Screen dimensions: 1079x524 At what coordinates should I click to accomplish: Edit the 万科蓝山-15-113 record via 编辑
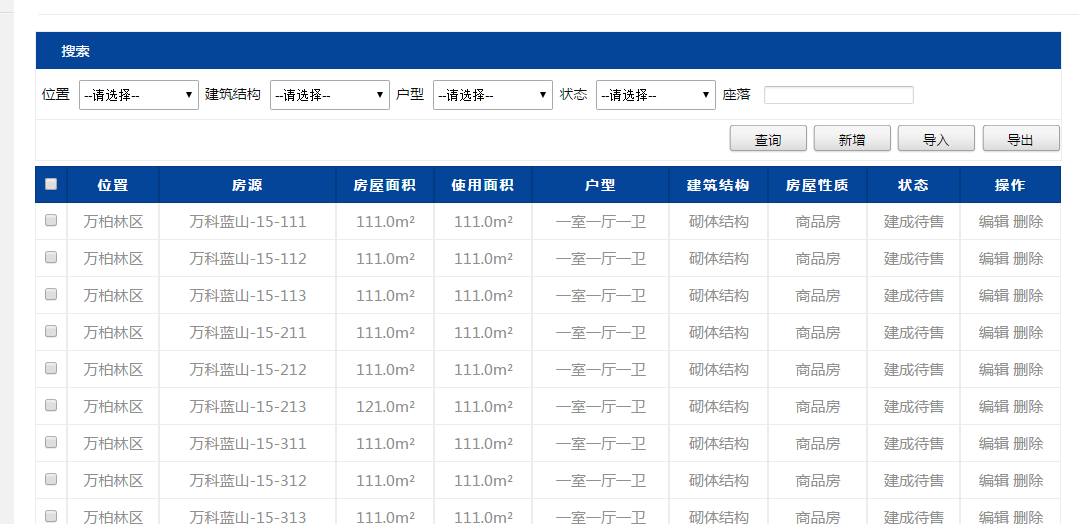pos(994,296)
